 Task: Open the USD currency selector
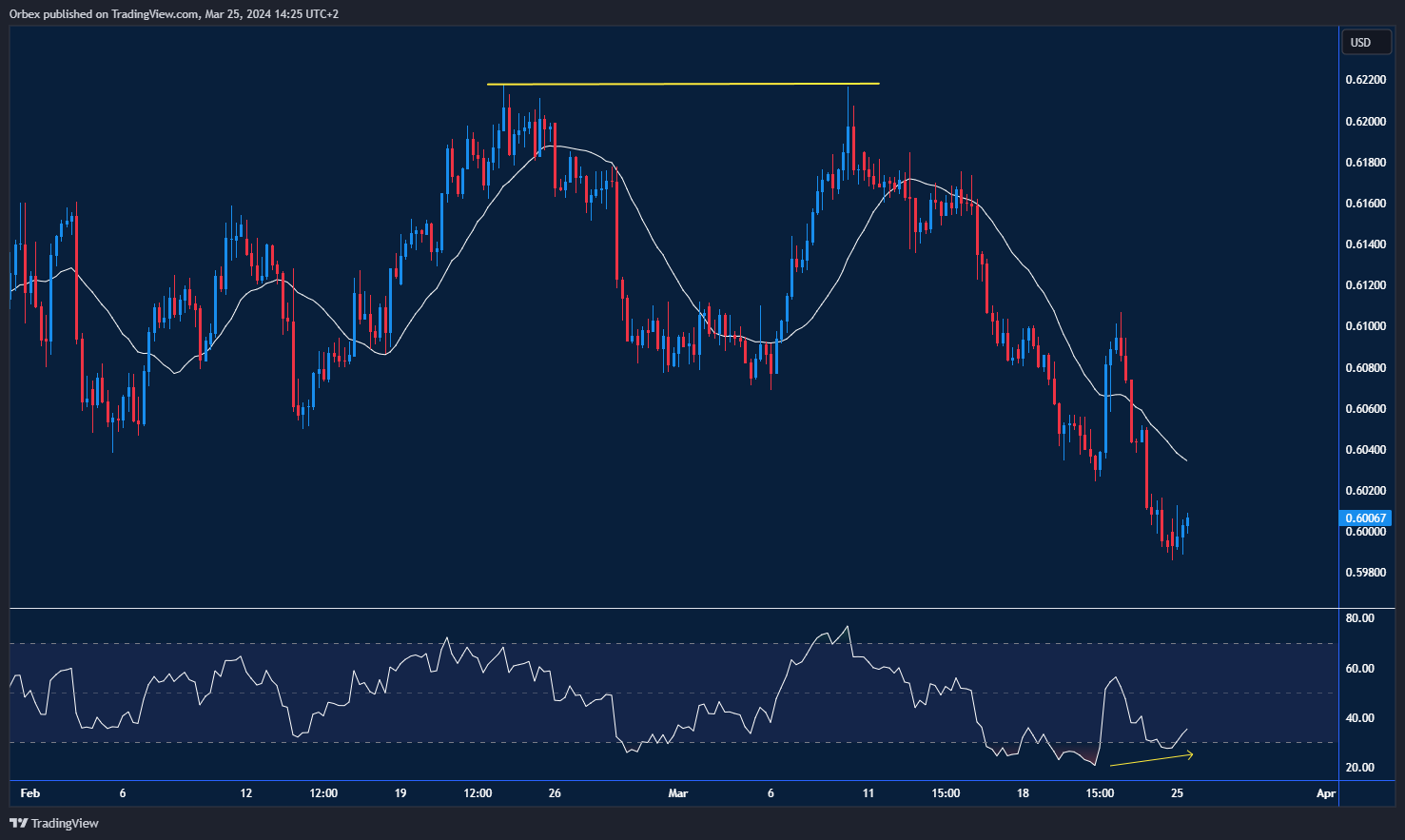pyautogui.click(x=1365, y=42)
